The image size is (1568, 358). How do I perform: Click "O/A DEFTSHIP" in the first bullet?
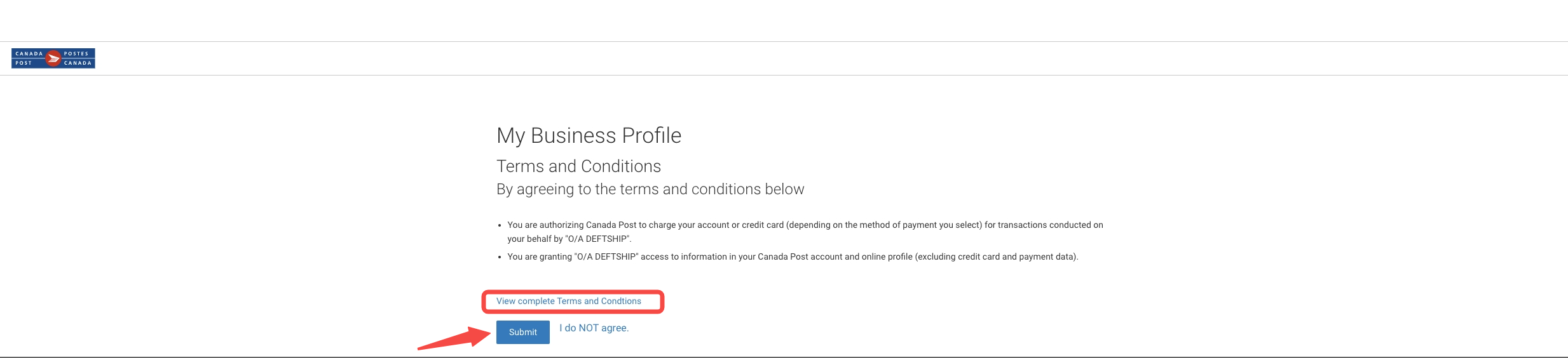(597, 239)
